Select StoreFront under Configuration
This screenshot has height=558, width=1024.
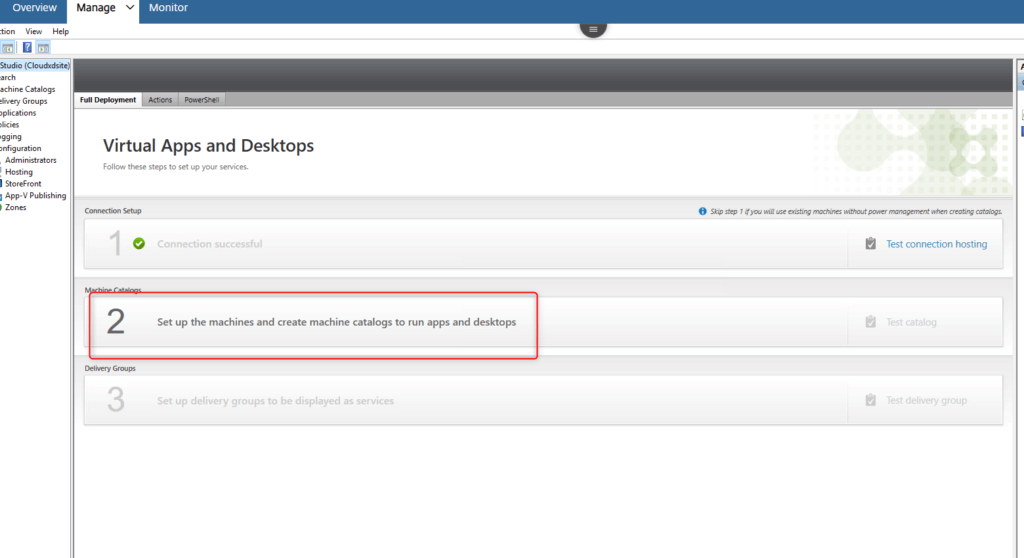[23, 184]
